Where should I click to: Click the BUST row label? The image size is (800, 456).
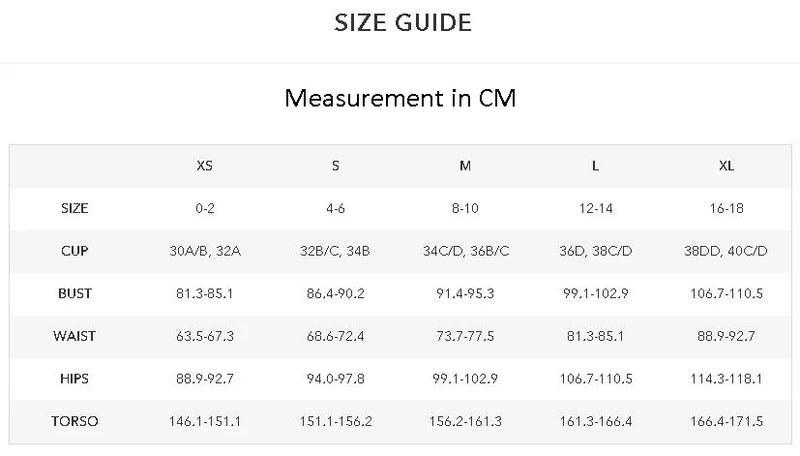(x=74, y=293)
